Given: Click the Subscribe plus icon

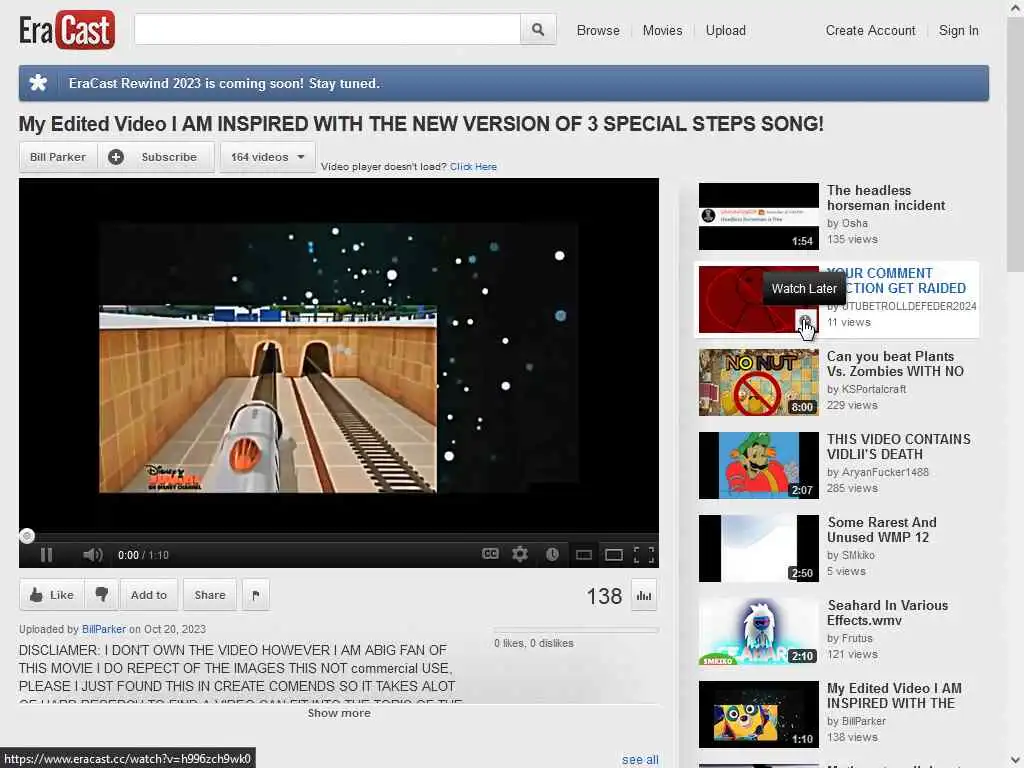Looking at the screenshot, I should [x=116, y=157].
